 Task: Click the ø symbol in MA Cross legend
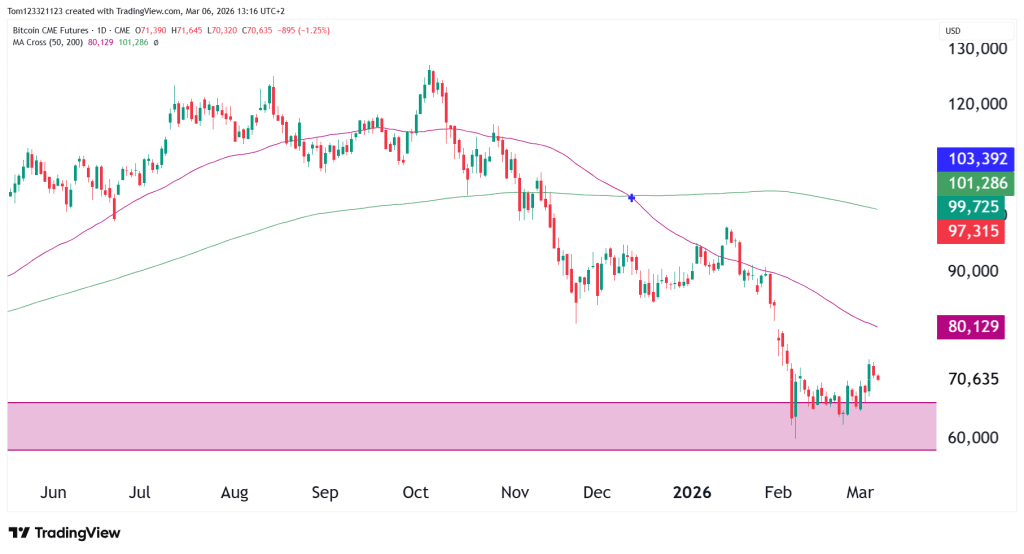click(x=156, y=43)
